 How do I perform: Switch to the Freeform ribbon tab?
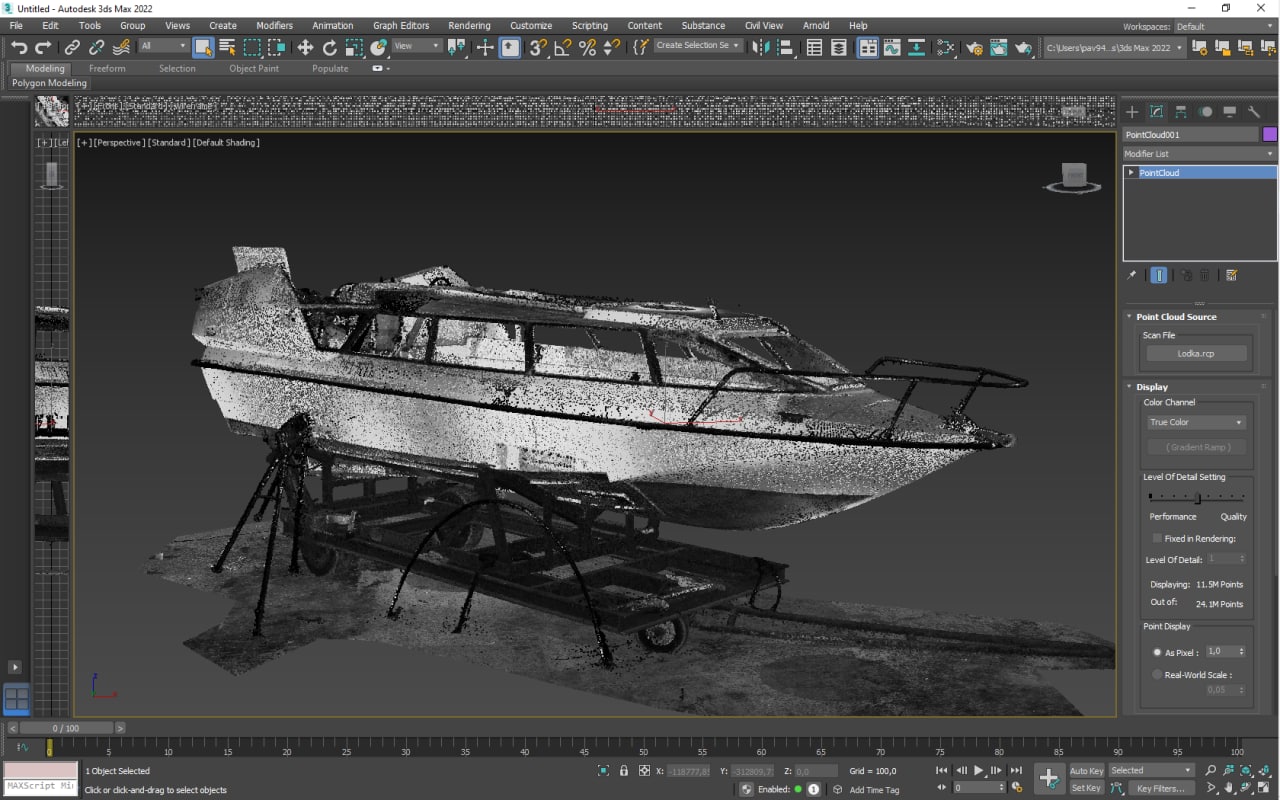coord(107,69)
